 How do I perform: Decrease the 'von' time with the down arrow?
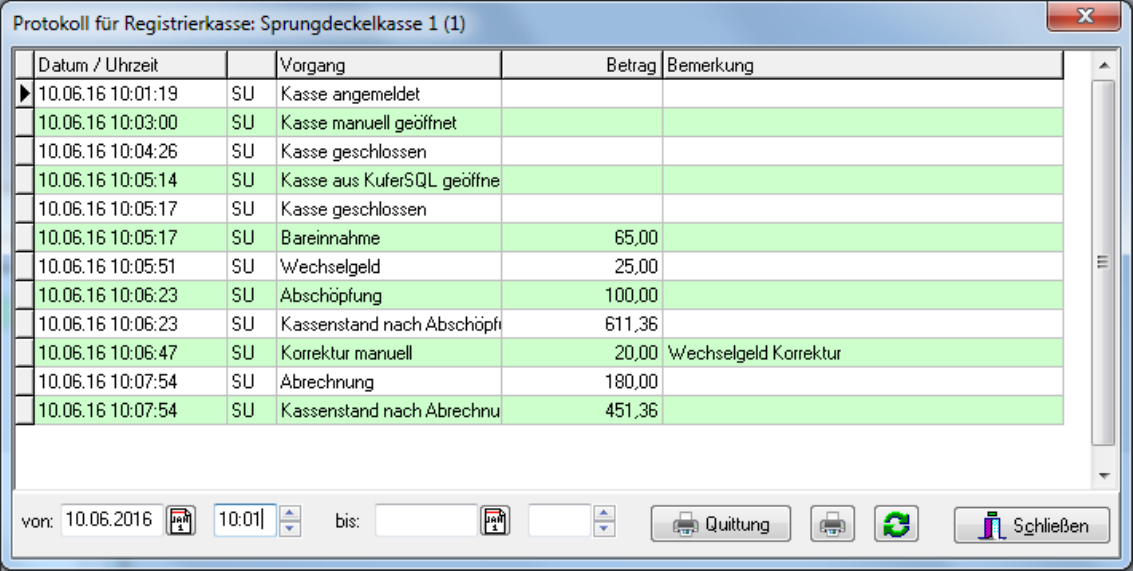click(x=290, y=528)
